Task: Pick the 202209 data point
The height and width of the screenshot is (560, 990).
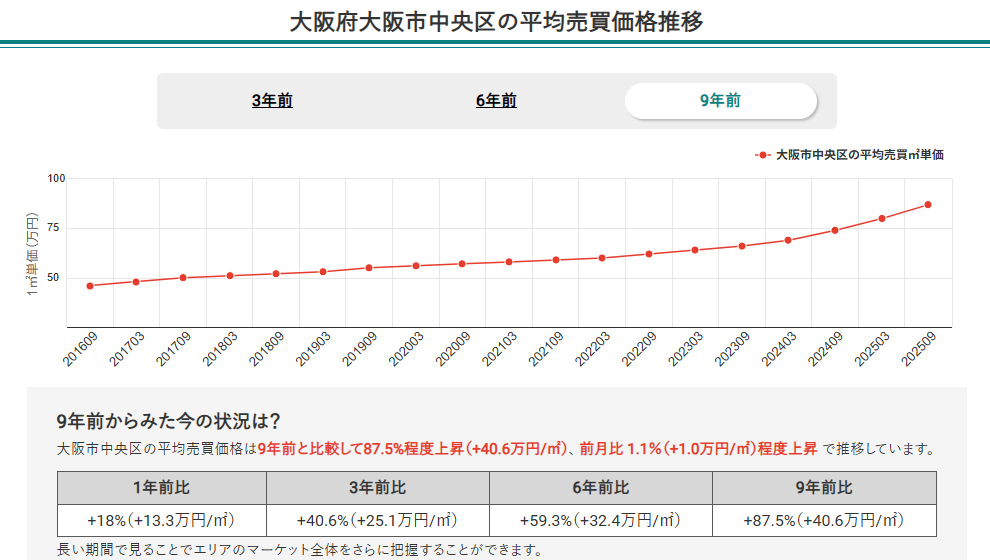Action: pyautogui.click(x=649, y=254)
